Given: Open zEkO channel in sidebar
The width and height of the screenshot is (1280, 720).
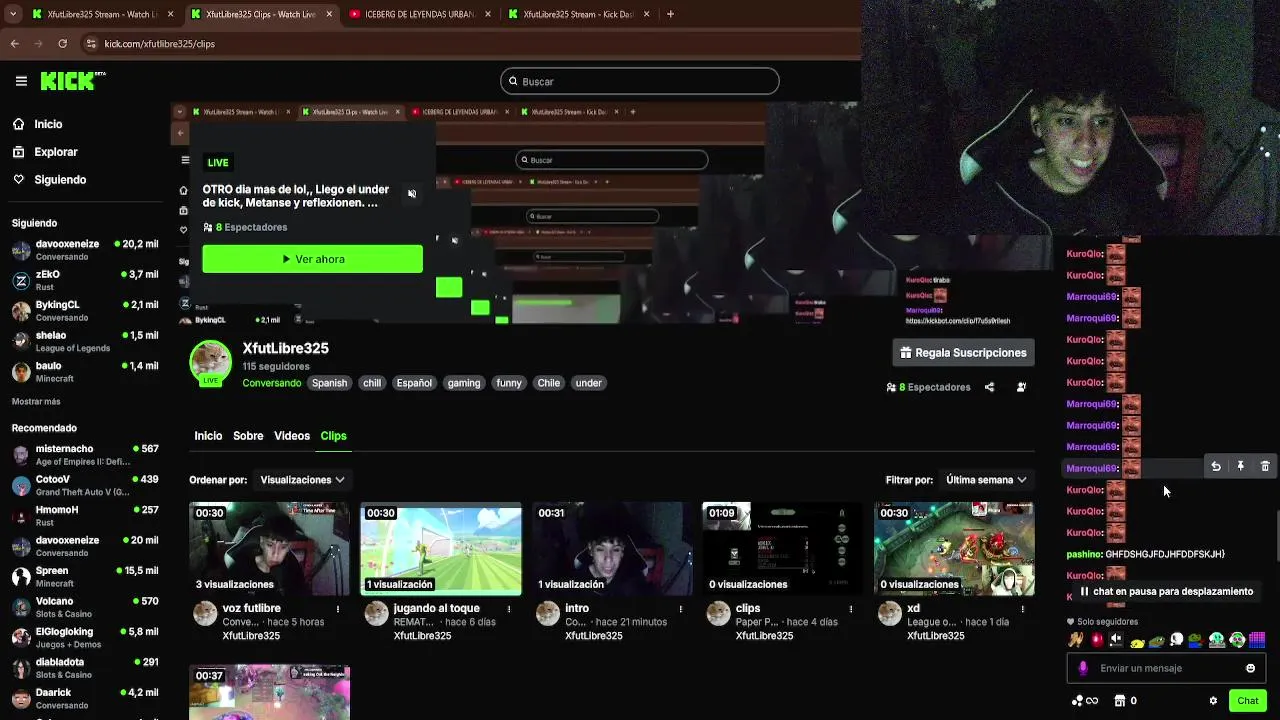Looking at the screenshot, I should pyautogui.click(x=84, y=280).
